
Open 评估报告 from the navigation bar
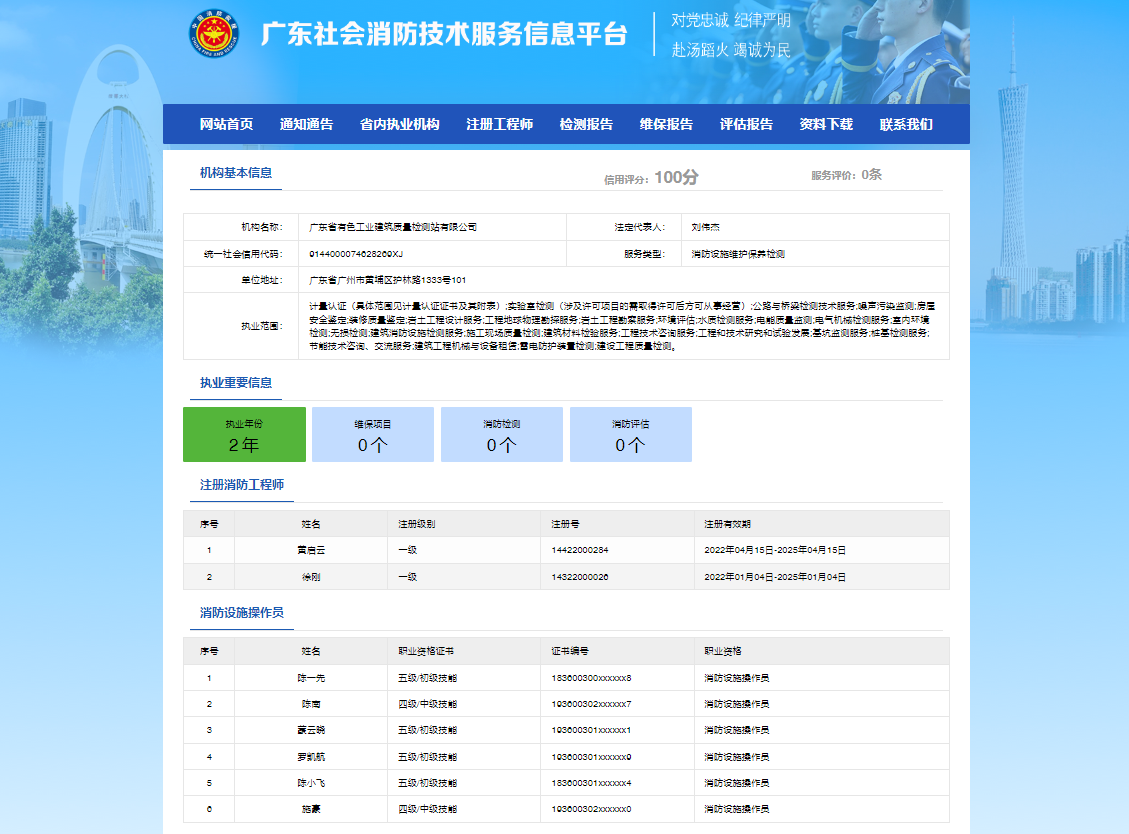pos(746,124)
